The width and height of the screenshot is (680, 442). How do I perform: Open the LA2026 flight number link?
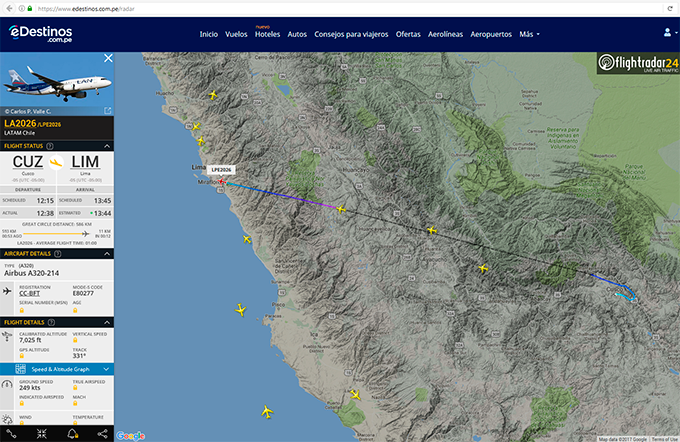coord(20,124)
